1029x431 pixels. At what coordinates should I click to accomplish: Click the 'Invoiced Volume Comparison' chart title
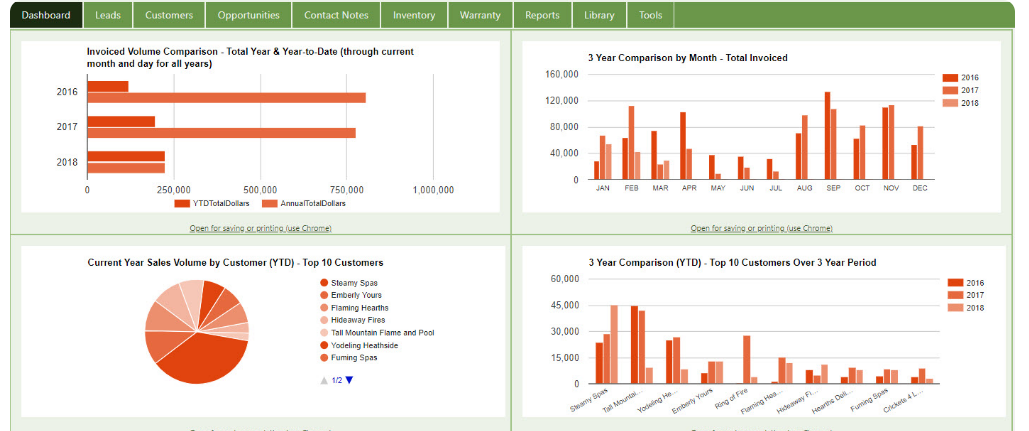pos(250,57)
